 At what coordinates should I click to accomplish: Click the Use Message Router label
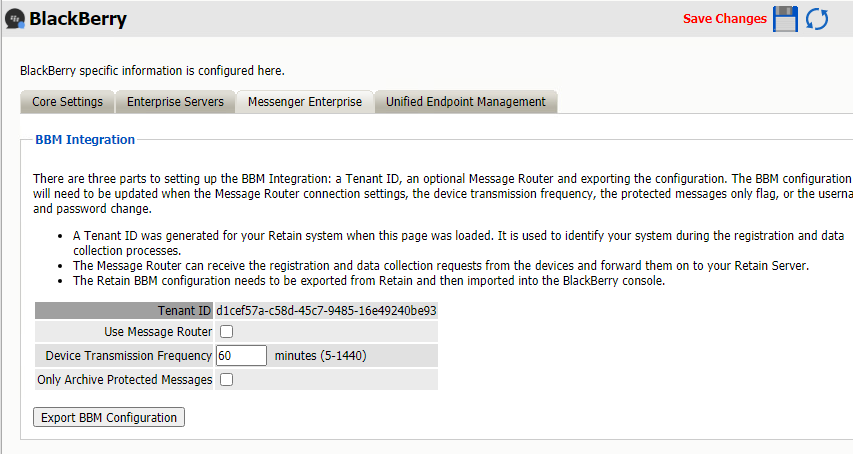tap(158, 332)
